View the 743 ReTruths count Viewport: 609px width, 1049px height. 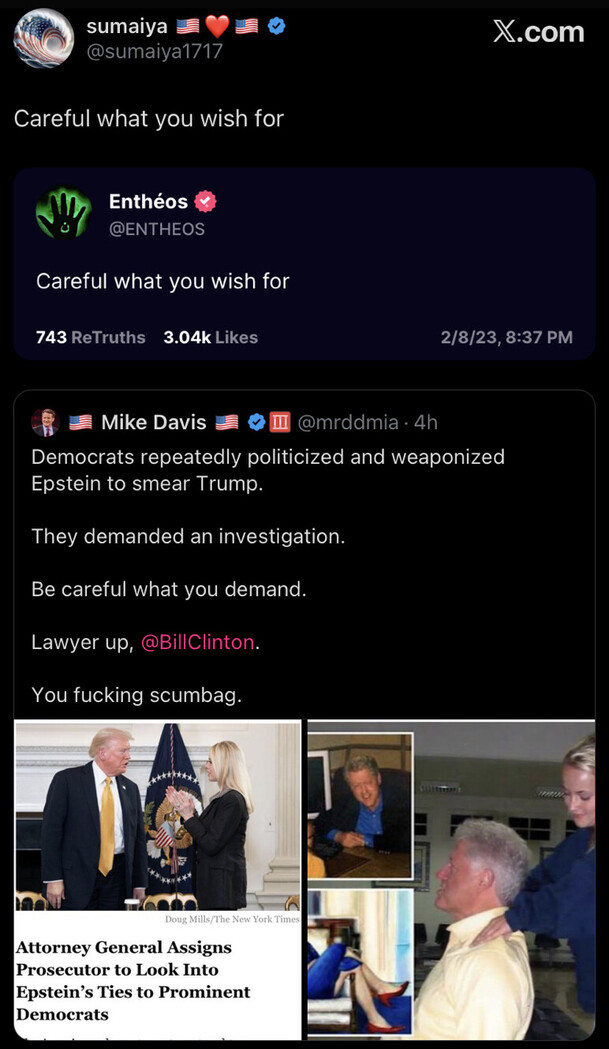pyautogui.click(x=90, y=337)
